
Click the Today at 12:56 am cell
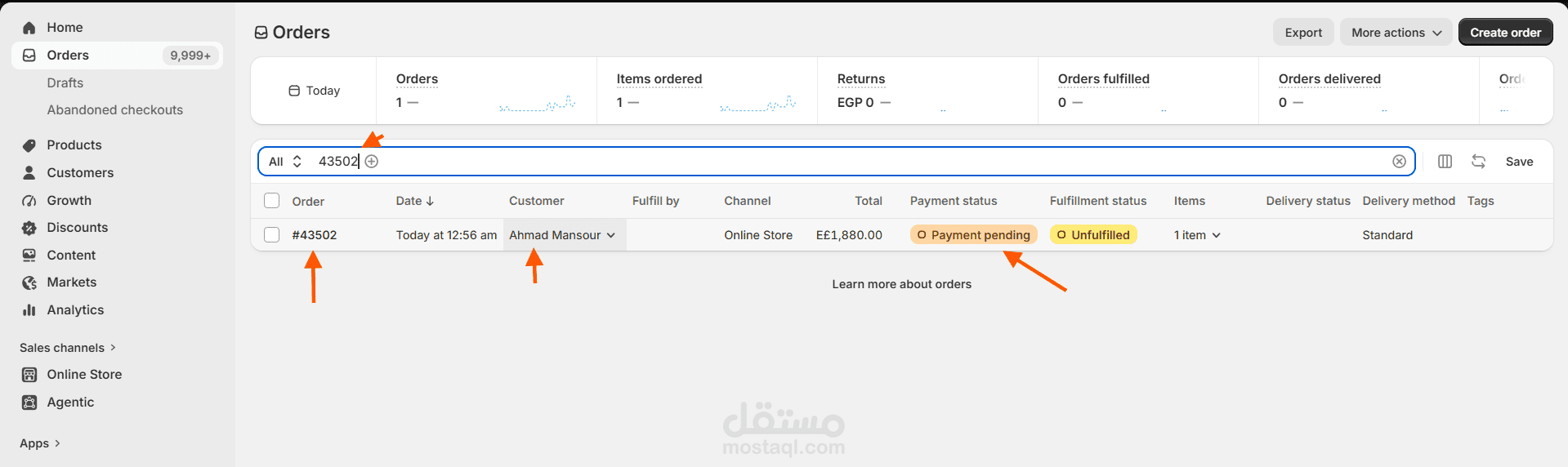coord(446,235)
